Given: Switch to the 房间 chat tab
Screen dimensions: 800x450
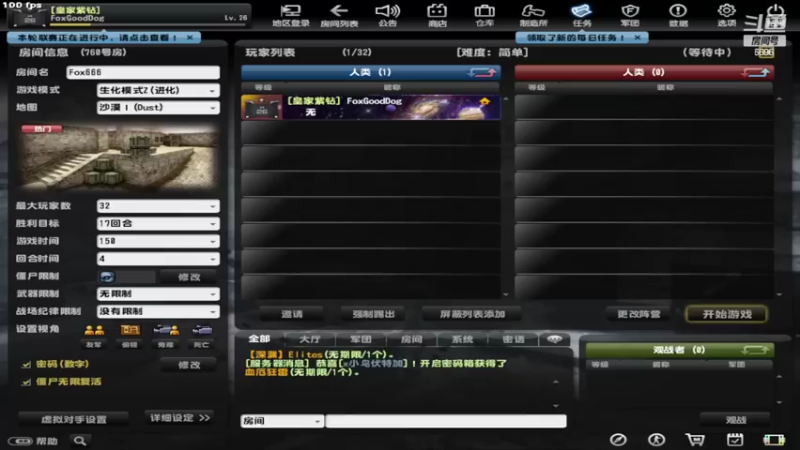Looking at the screenshot, I should pyautogui.click(x=411, y=339).
